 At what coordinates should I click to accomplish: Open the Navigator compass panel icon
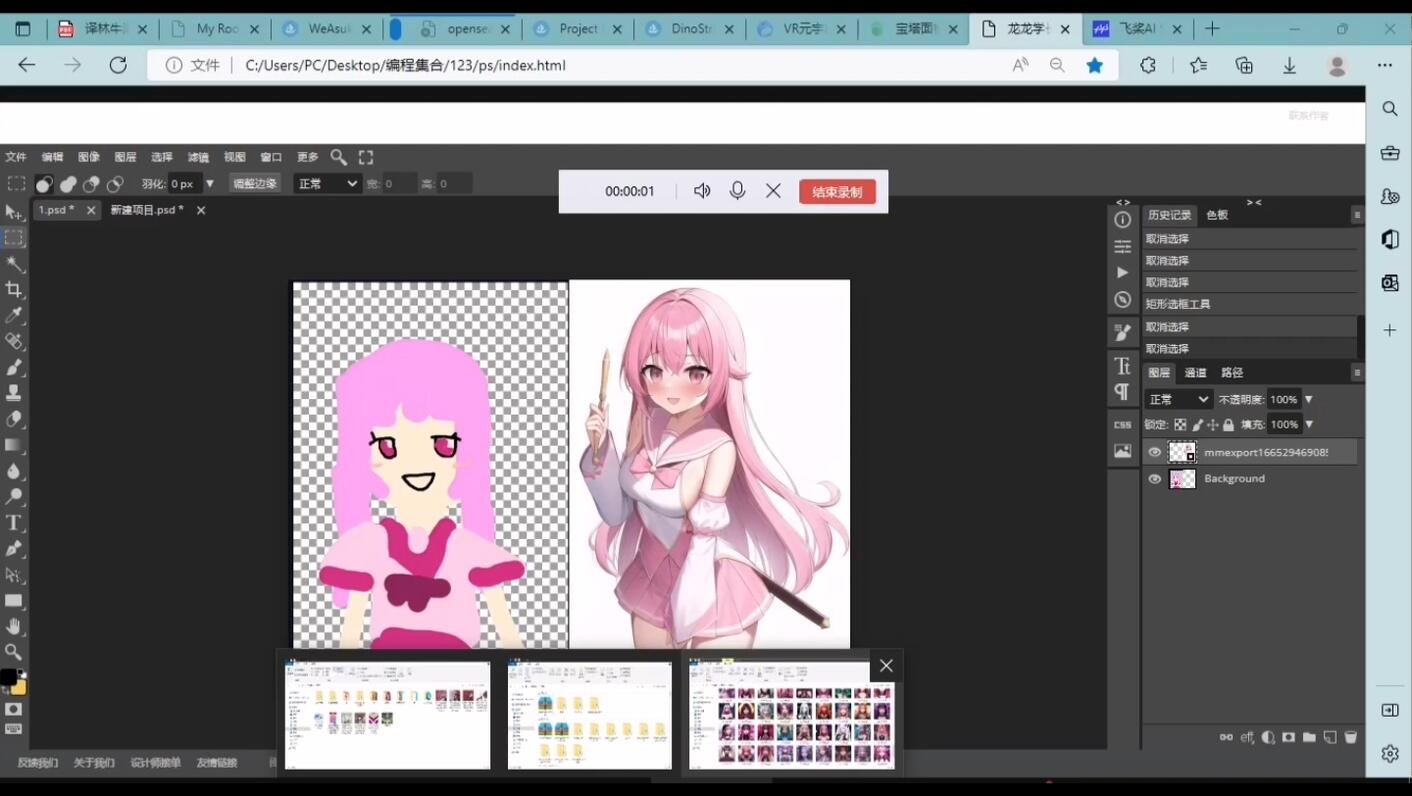click(x=1123, y=300)
